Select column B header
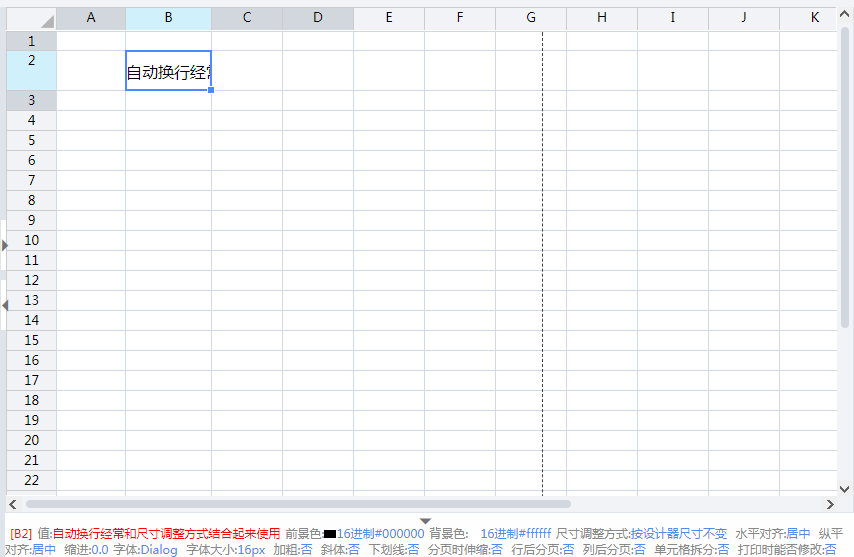This screenshot has width=854, height=557. coord(168,18)
